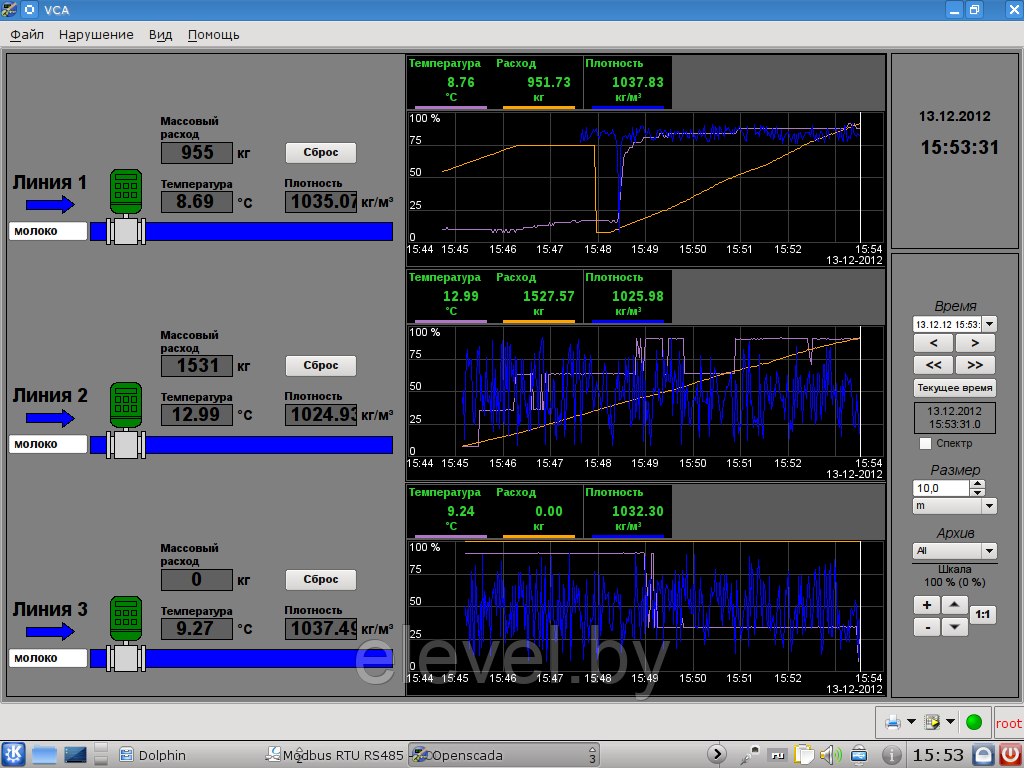This screenshot has height=768, width=1024.
Task: Click the green status indicator circle
Action: pos(973,722)
